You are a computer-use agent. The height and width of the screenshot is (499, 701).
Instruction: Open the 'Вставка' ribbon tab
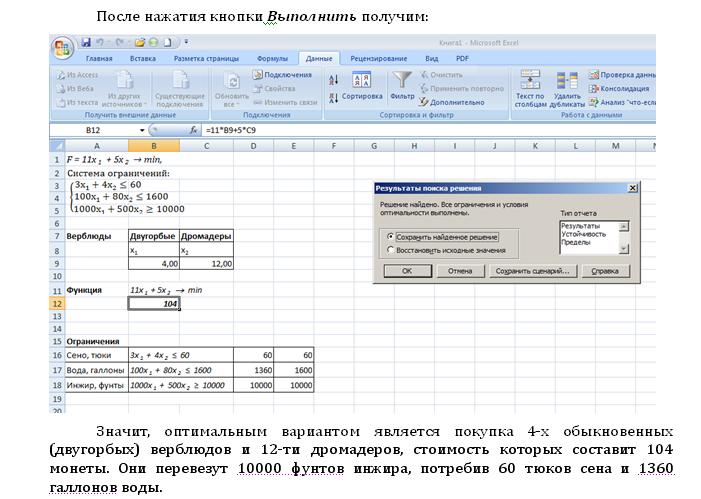click(x=143, y=59)
